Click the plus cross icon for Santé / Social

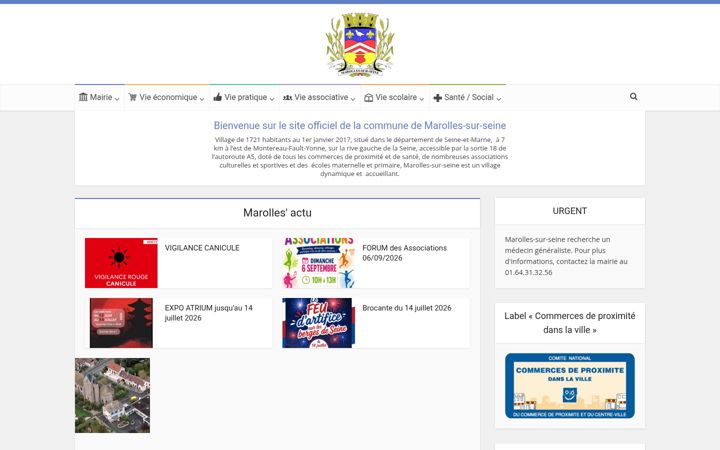coord(438,98)
